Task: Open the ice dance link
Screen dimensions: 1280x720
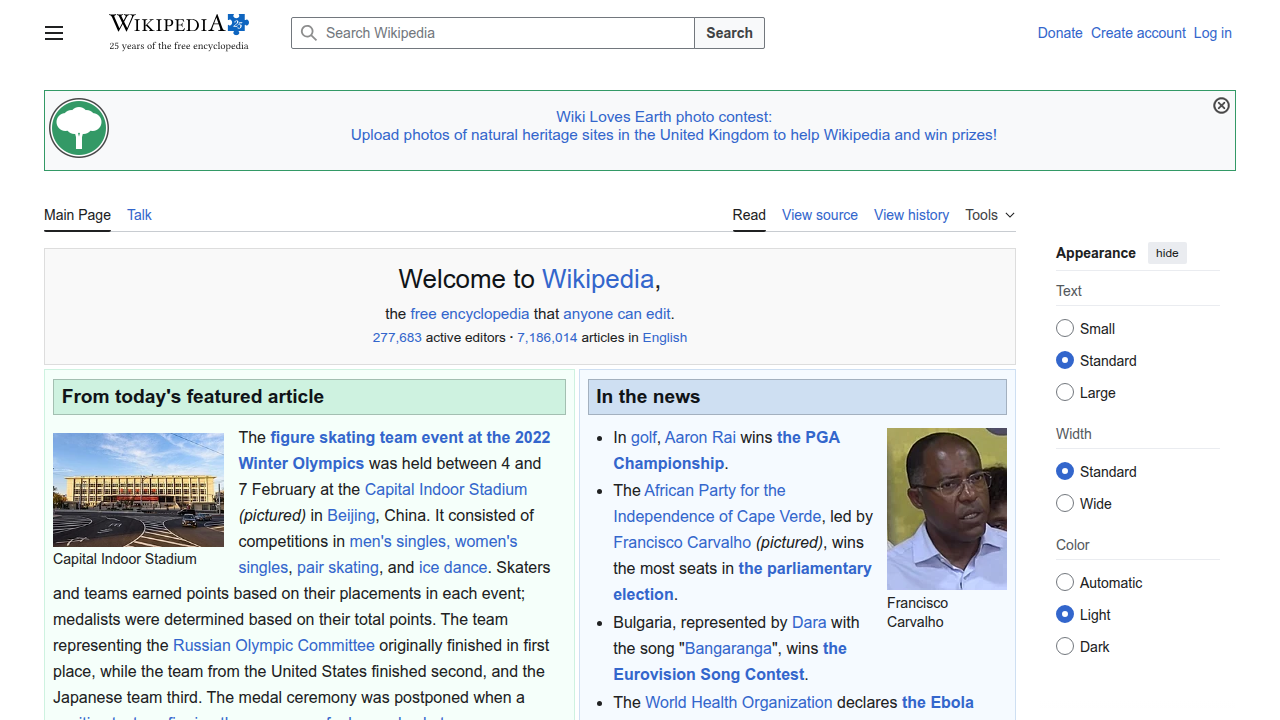Action: coord(453,567)
